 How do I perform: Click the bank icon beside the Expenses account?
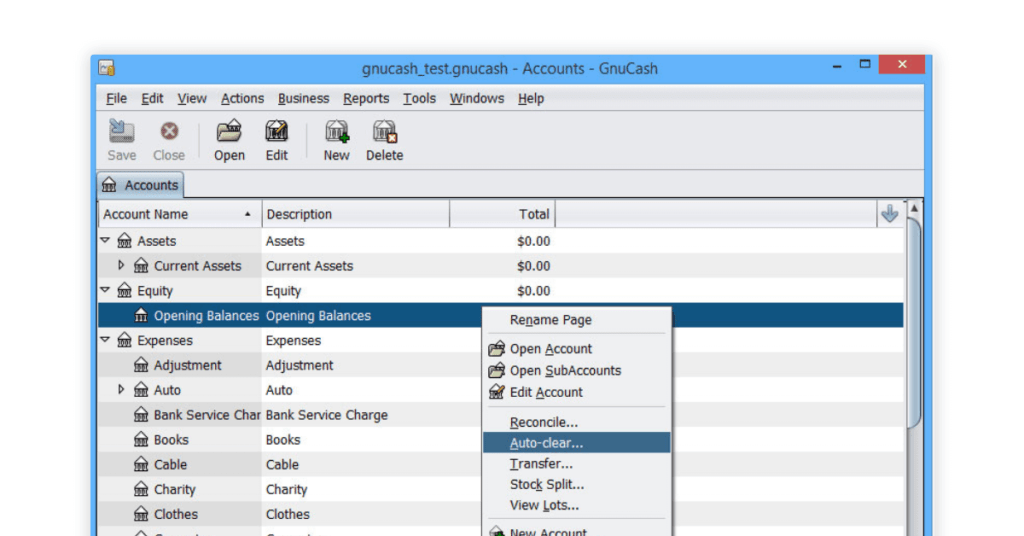124,340
